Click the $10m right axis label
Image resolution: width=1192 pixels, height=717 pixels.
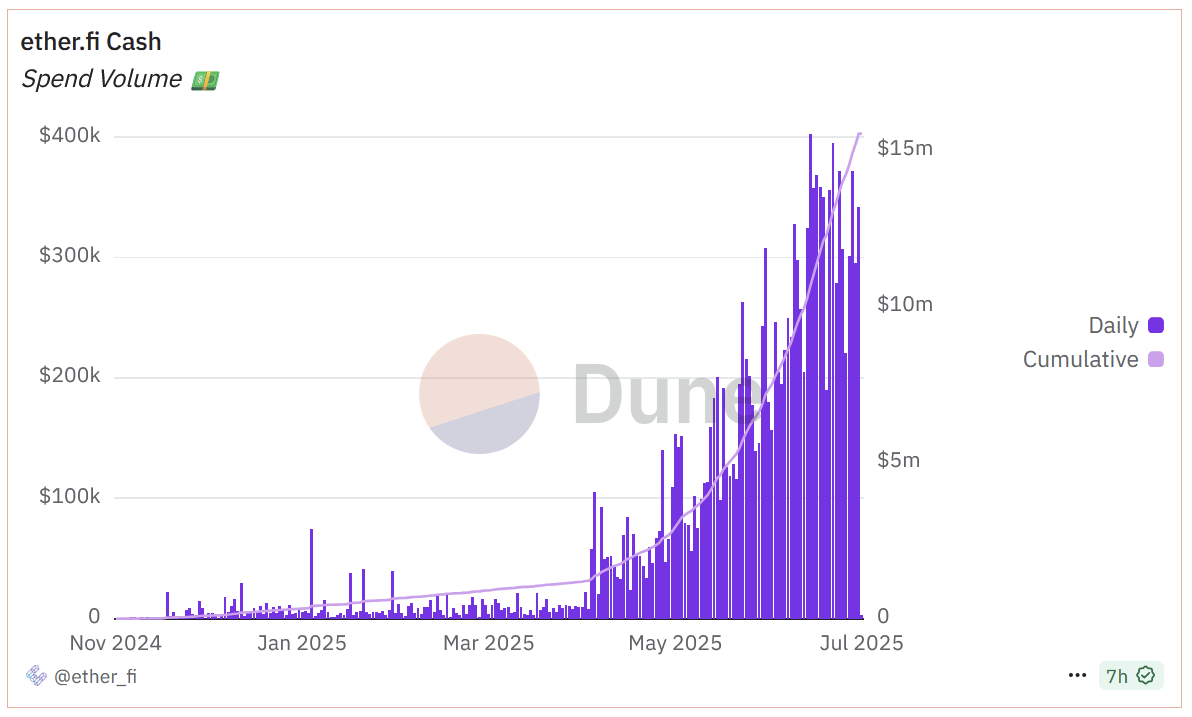click(905, 304)
